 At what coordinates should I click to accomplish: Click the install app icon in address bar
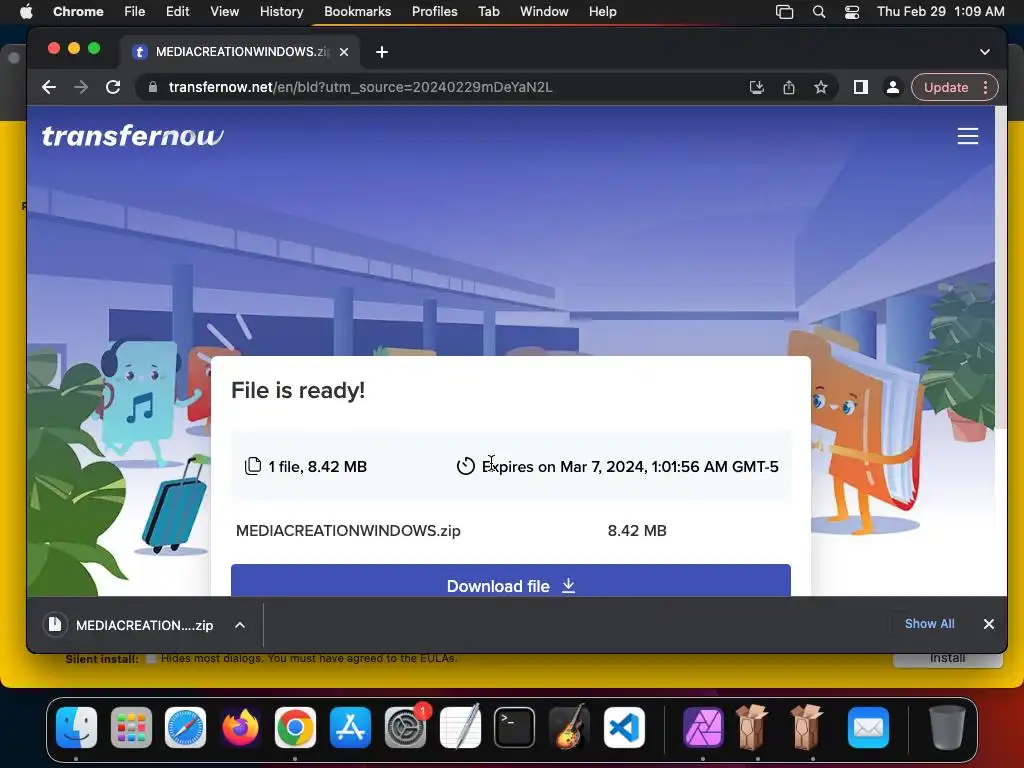coord(756,87)
